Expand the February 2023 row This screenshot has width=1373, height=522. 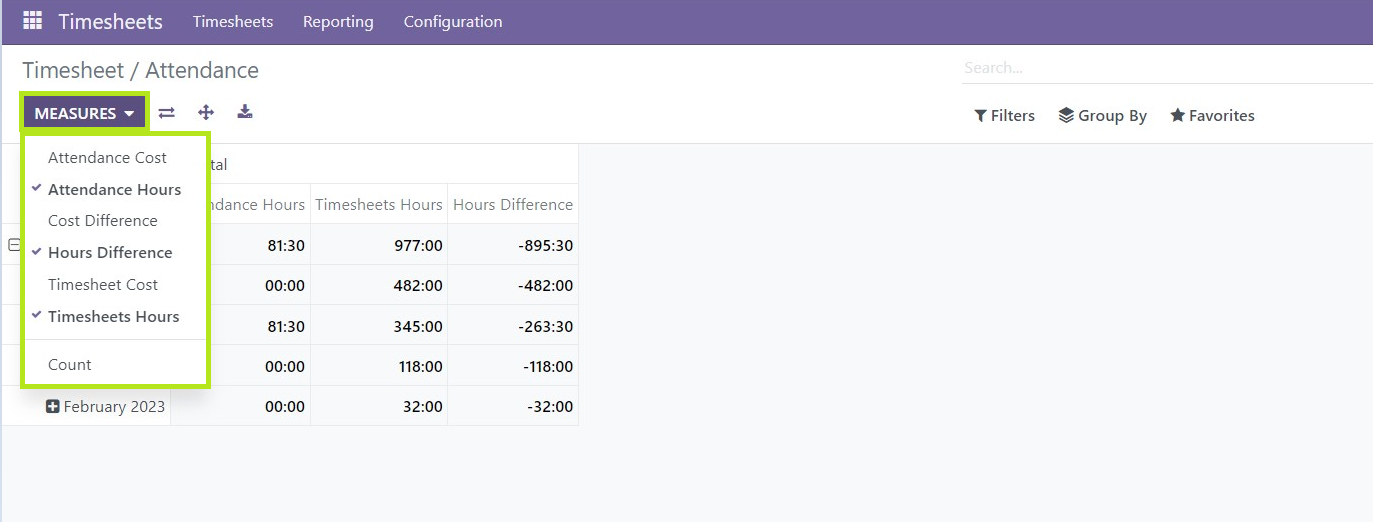point(53,406)
